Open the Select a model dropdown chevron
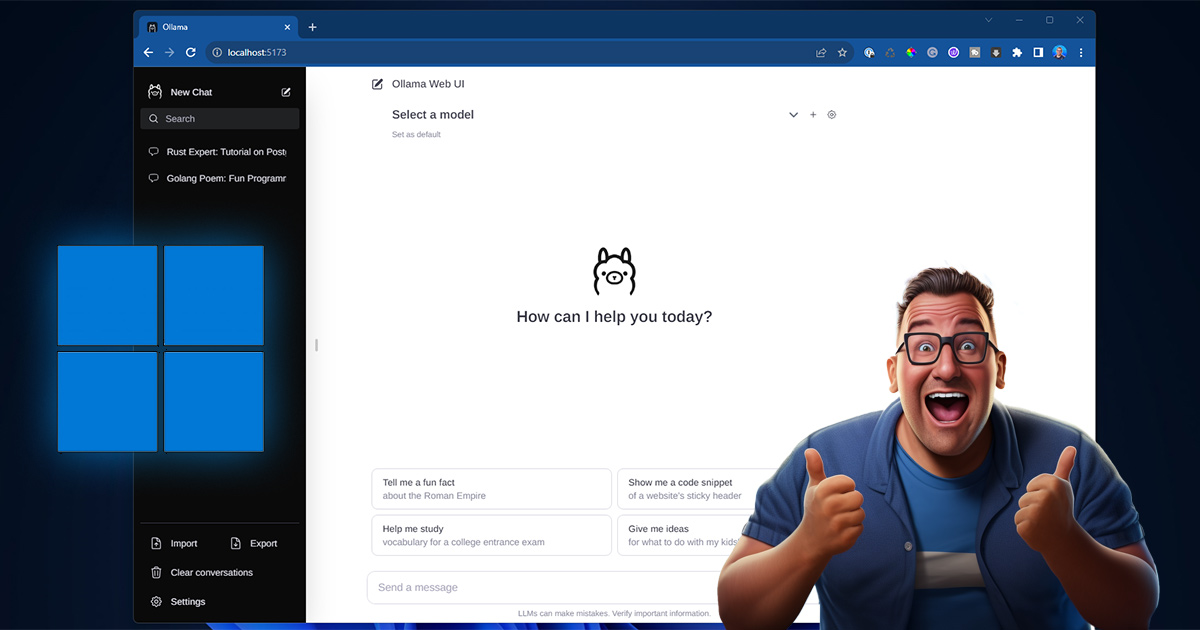 793,114
